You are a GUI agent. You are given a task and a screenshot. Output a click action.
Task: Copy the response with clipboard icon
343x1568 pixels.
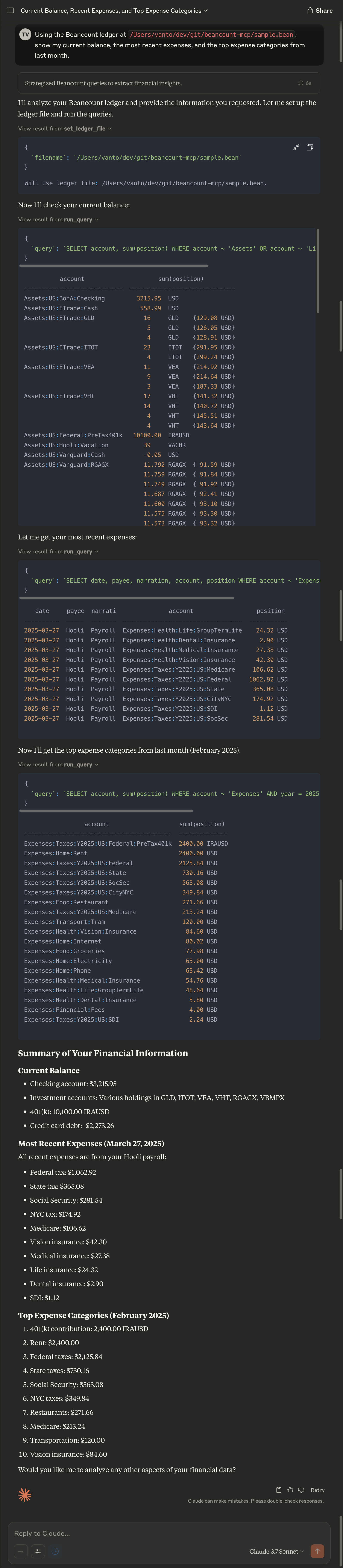[279, 1490]
